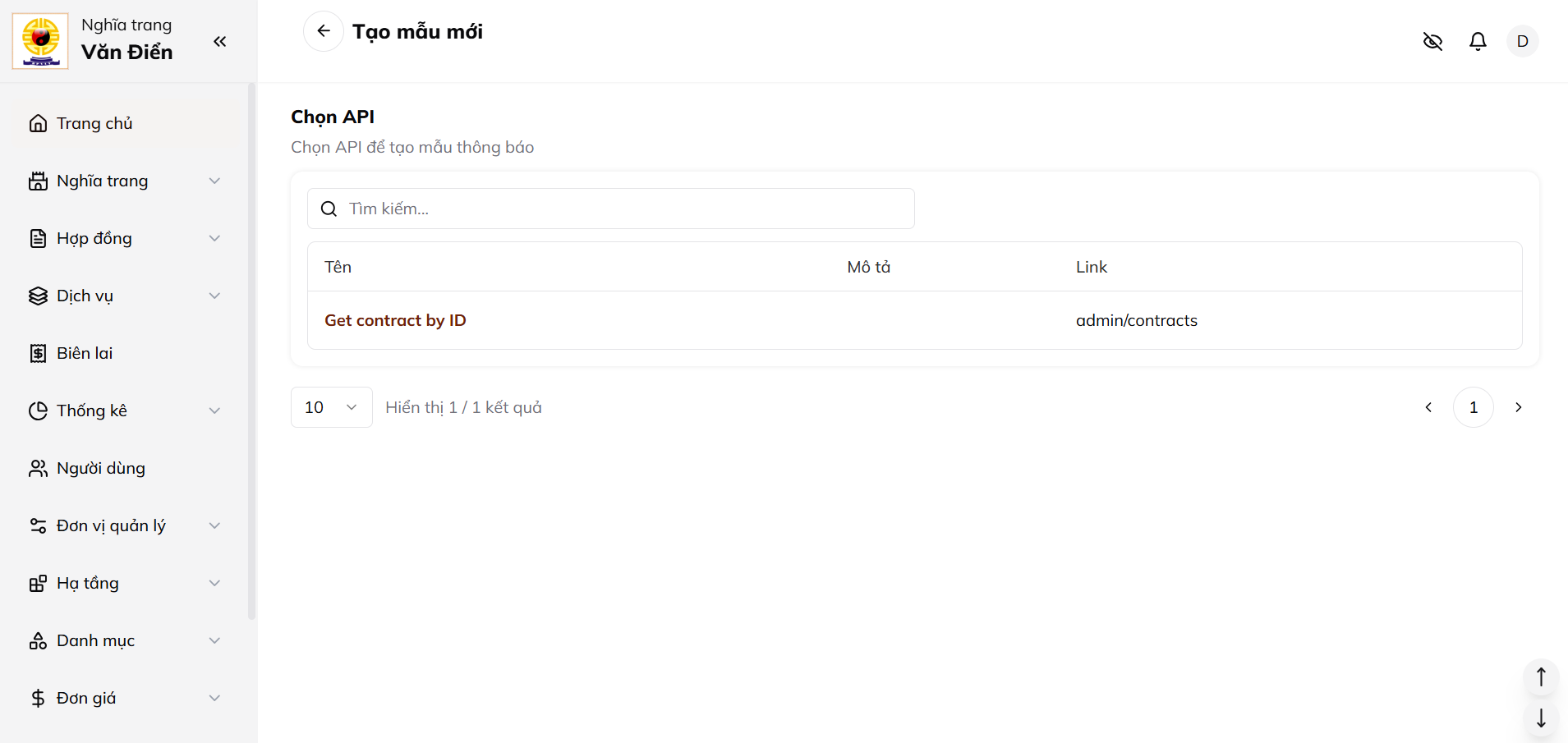Screen dimensions: 1568x743
Task: Open user avatar D menu
Action: (x=1522, y=41)
